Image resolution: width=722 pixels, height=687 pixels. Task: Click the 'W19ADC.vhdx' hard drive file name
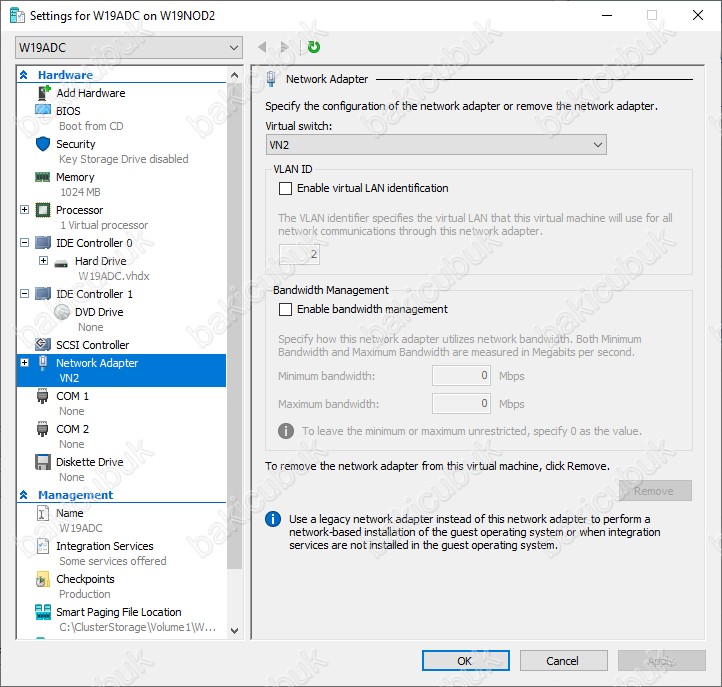(114, 276)
